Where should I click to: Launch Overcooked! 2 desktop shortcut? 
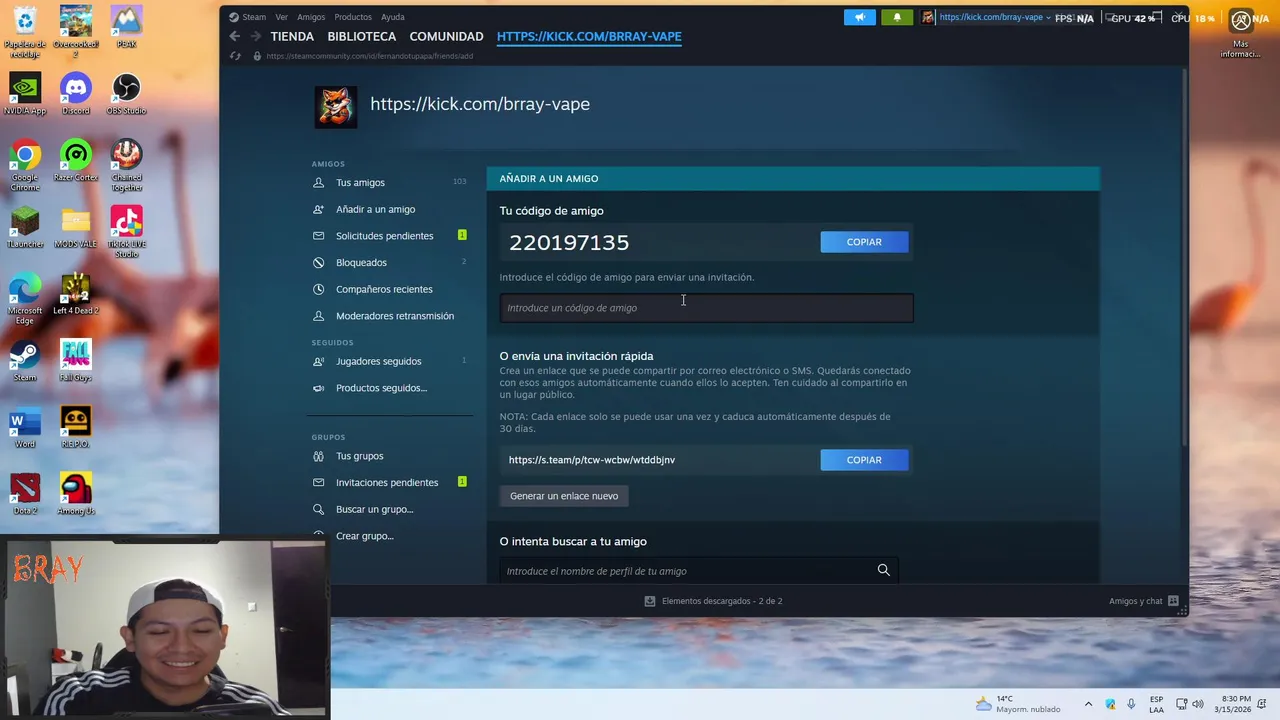click(76, 30)
